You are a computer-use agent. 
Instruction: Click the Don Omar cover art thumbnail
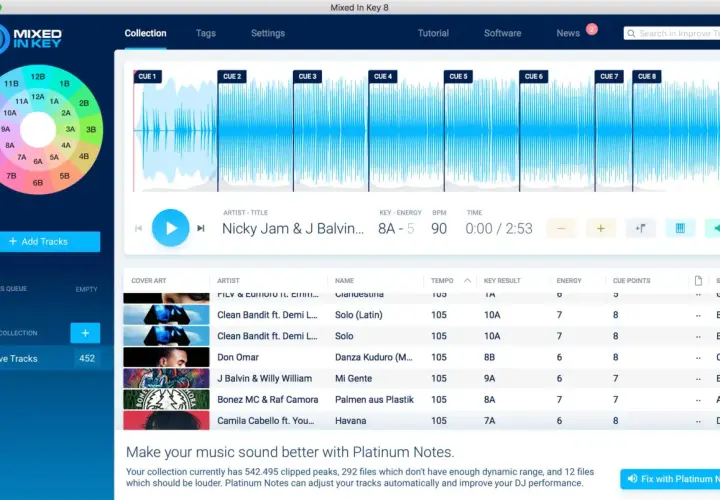pyautogui.click(x=166, y=357)
